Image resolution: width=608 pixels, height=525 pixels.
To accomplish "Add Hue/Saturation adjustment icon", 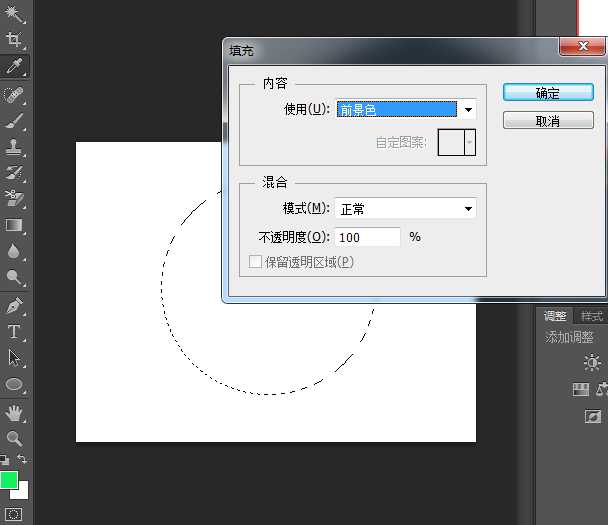I will pyautogui.click(x=580, y=390).
